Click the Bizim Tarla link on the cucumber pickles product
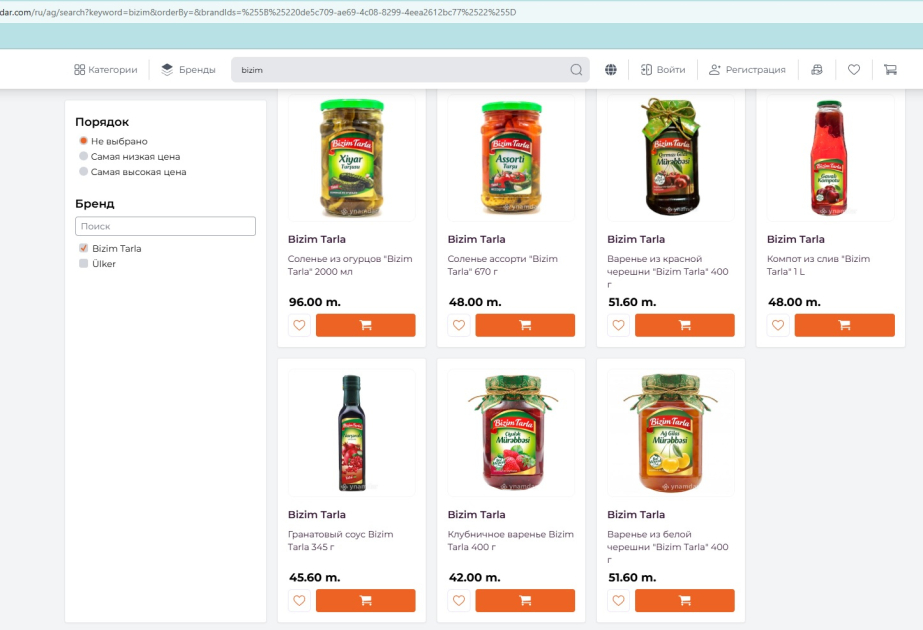 click(x=318, y=239)
